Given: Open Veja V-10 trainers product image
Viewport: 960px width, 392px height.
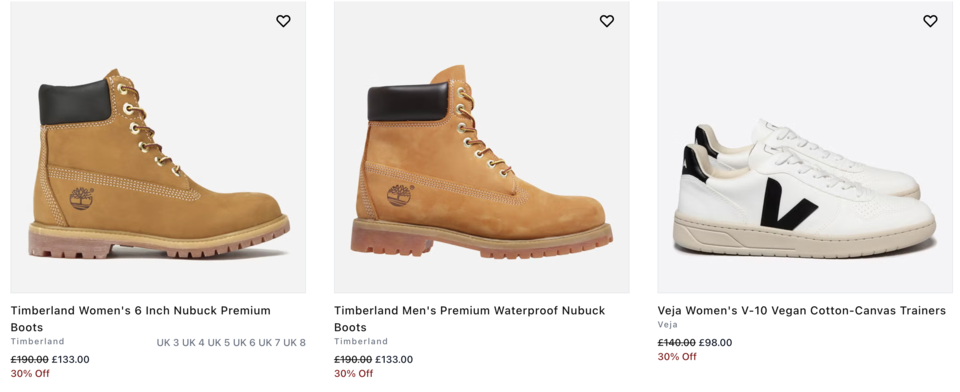Looking at the screenshot, I should click(x=805, y=147).
